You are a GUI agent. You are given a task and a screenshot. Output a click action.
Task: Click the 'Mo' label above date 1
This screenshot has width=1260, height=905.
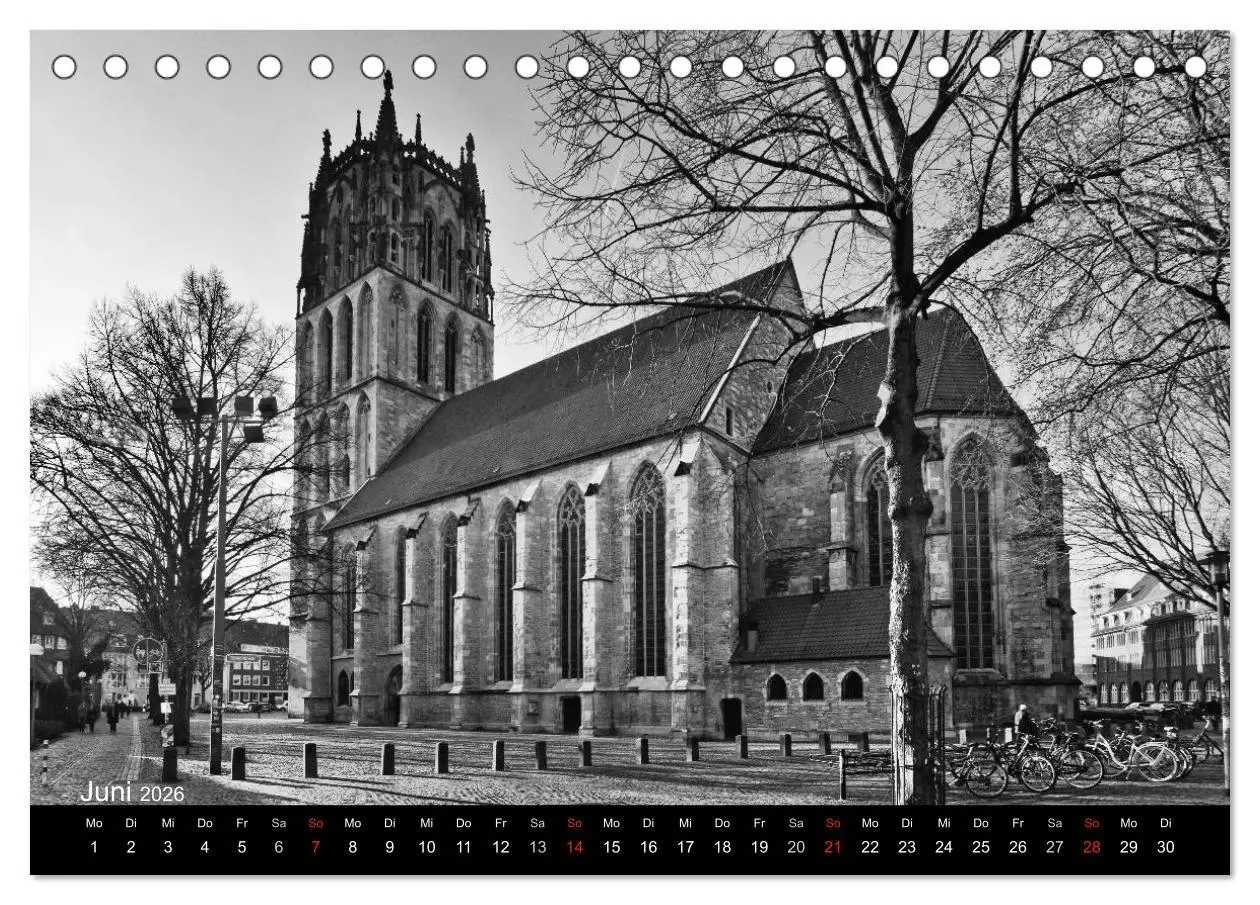click(94, 823)
